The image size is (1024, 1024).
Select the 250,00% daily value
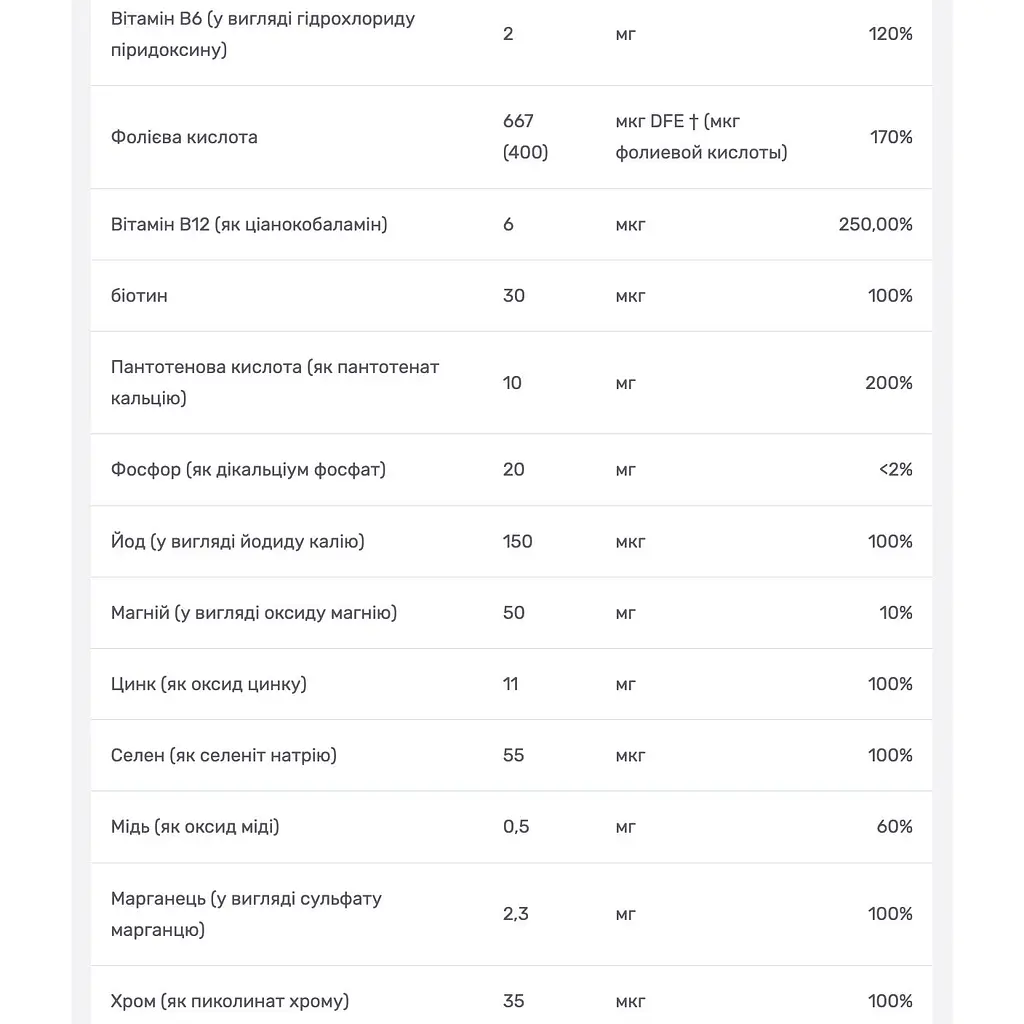pyautogui.click(x=875, y=225)
